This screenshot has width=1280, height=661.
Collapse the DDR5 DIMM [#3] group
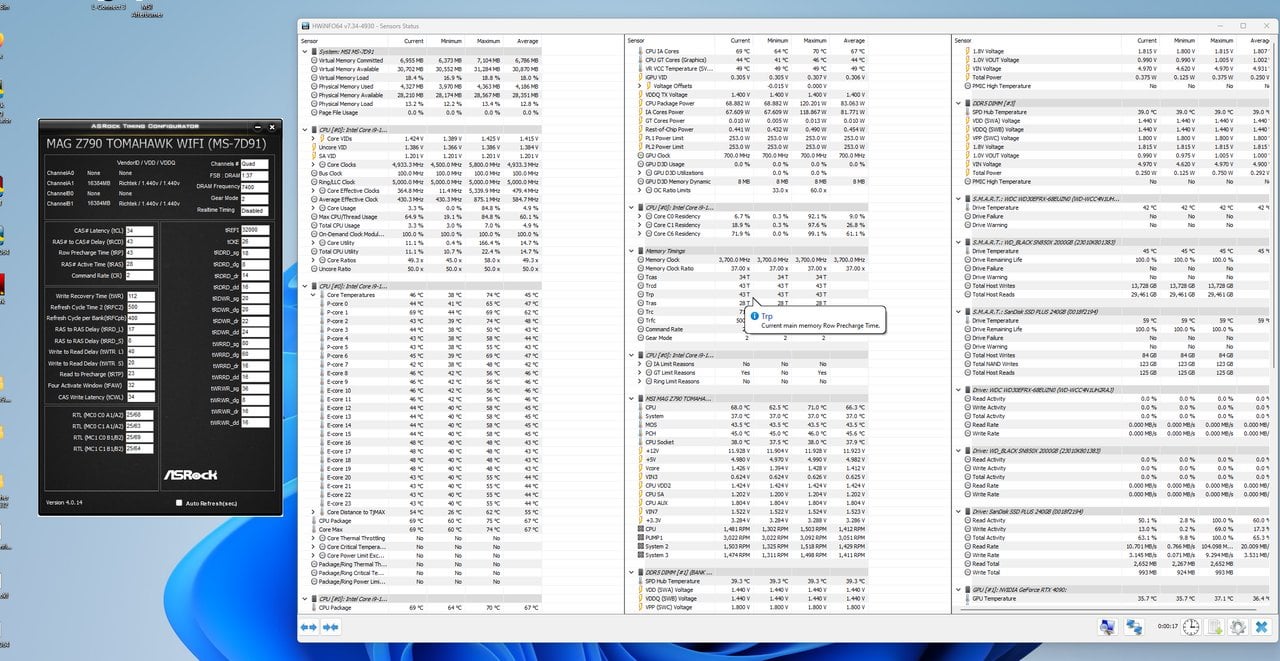click(x=958, y=103)
